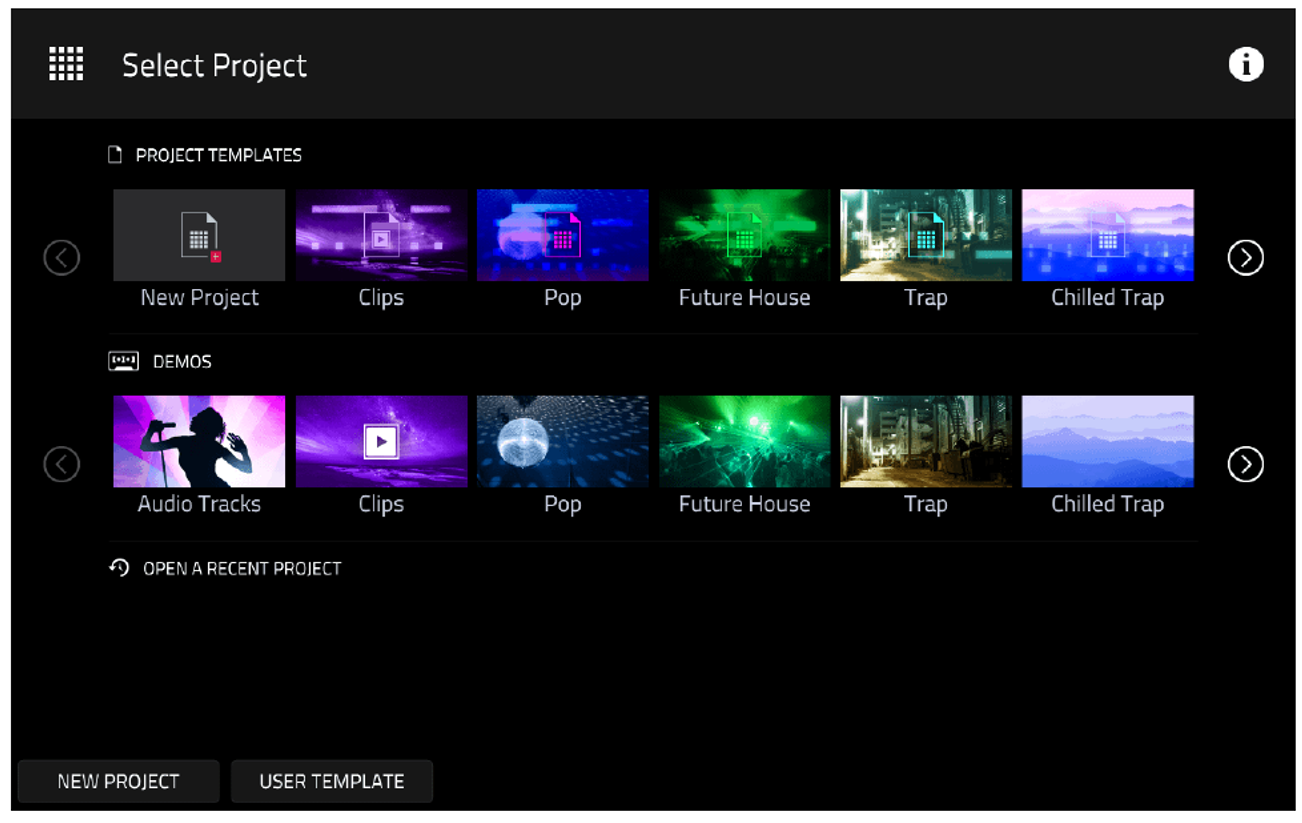Open the Chilled Trap demo thumbnail
This screenshot has height=823, width=1302.
click(x=1108, y=442)
